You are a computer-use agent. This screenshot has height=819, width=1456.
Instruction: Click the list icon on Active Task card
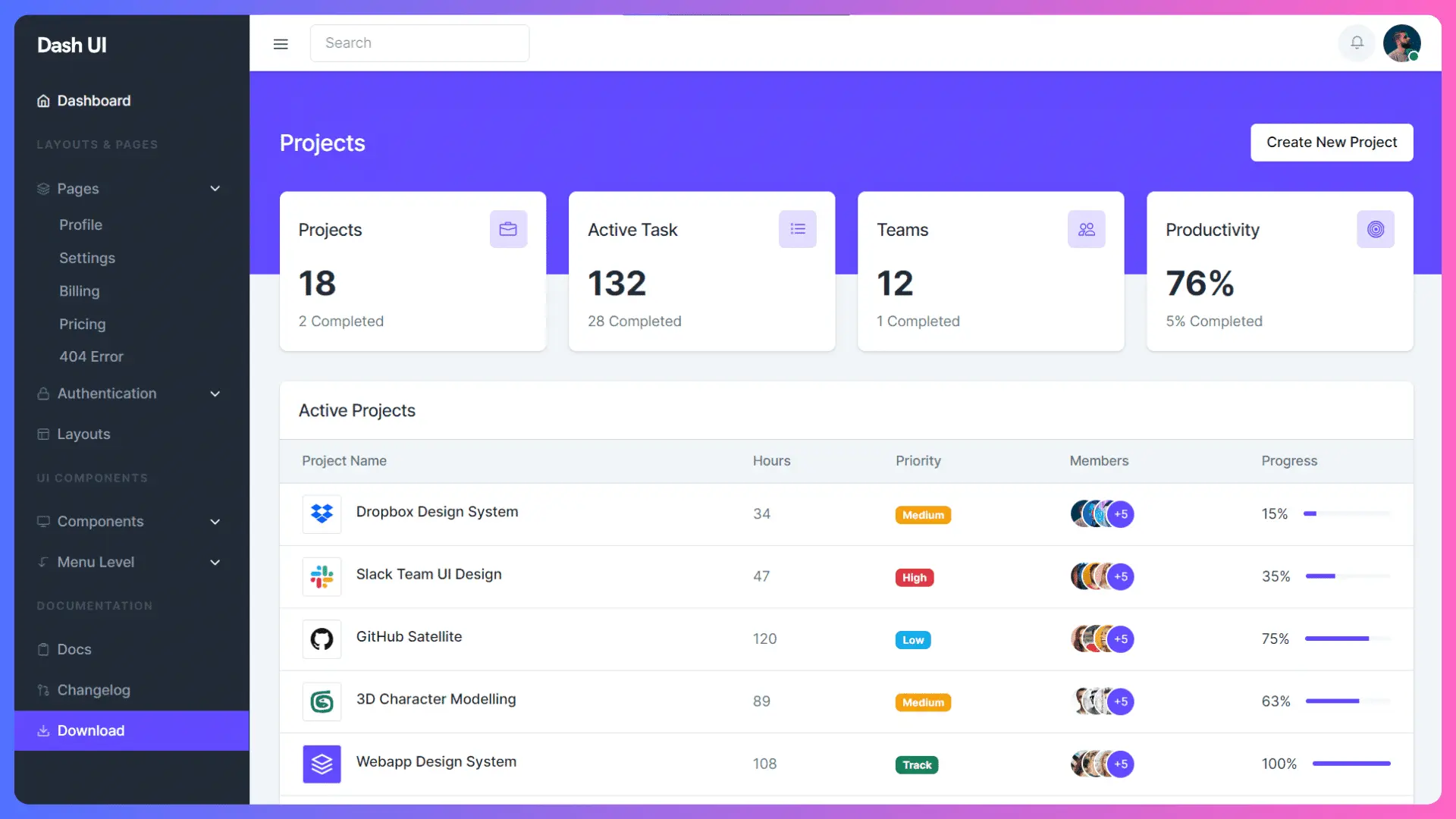tap(797, 229)
